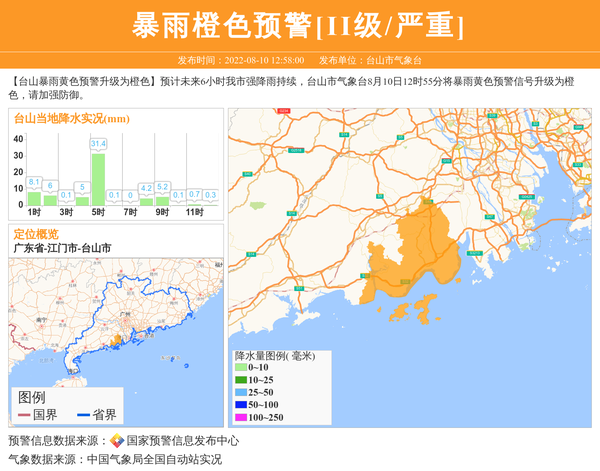
Task: Click the 0~10 light green legend swatch
Action: (x=240, y=367)
